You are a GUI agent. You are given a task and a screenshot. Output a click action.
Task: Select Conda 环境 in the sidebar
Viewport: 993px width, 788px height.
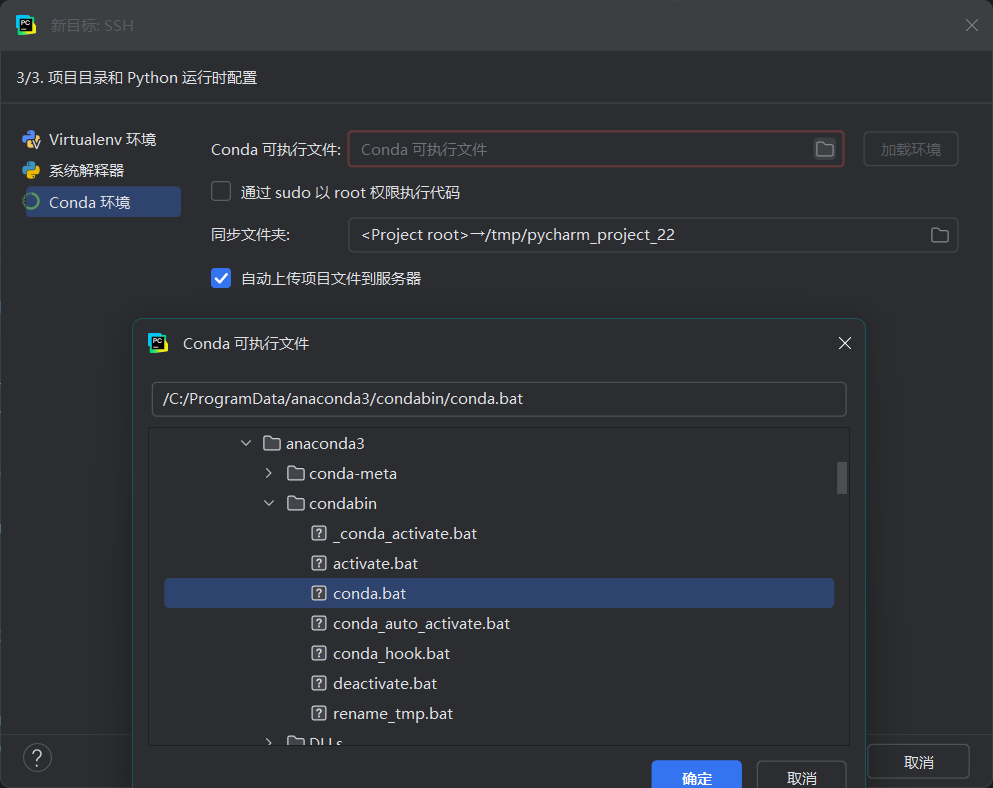coord(103,201)
